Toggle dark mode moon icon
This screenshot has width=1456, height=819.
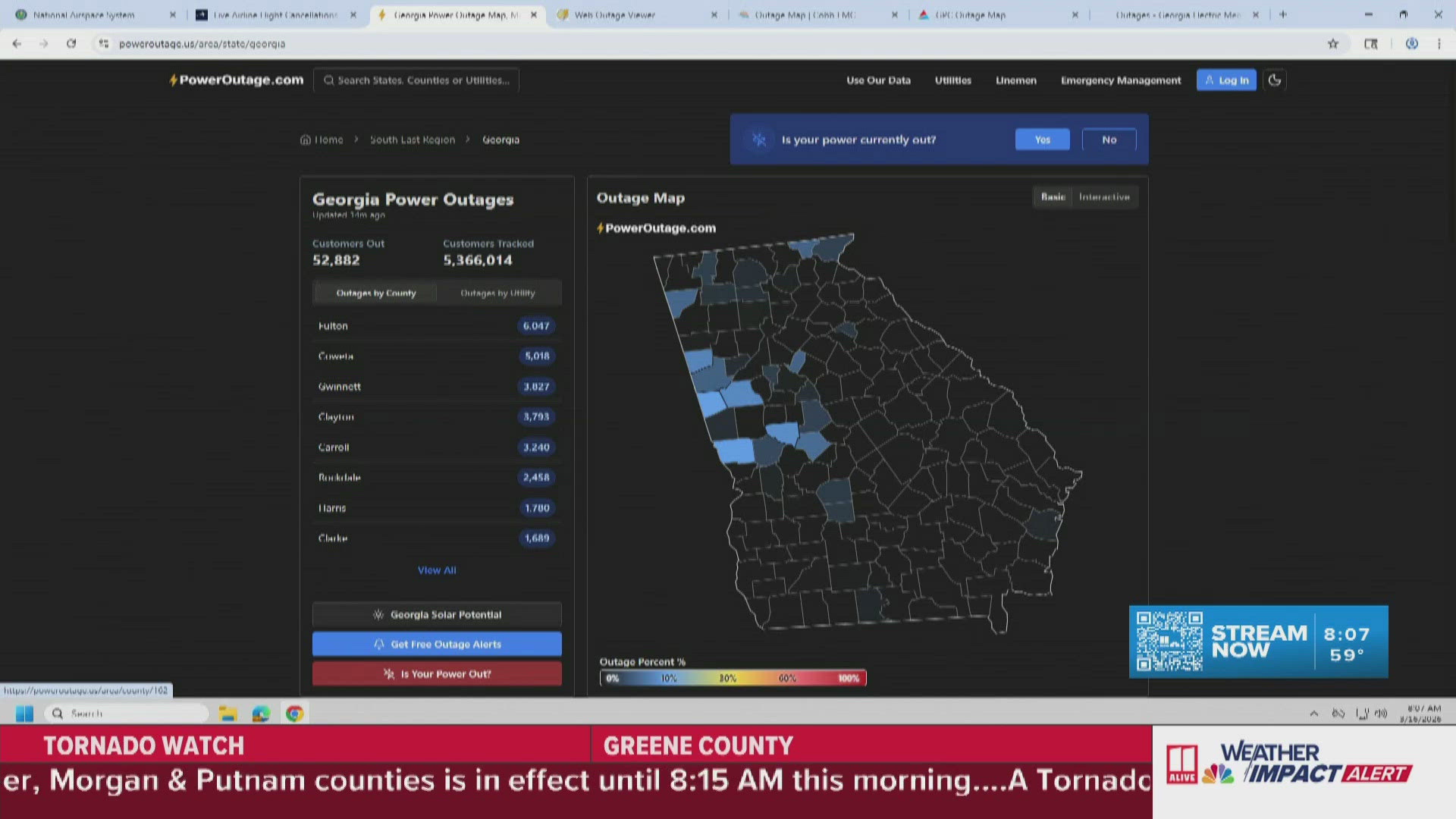click(x=1275, y=80)
